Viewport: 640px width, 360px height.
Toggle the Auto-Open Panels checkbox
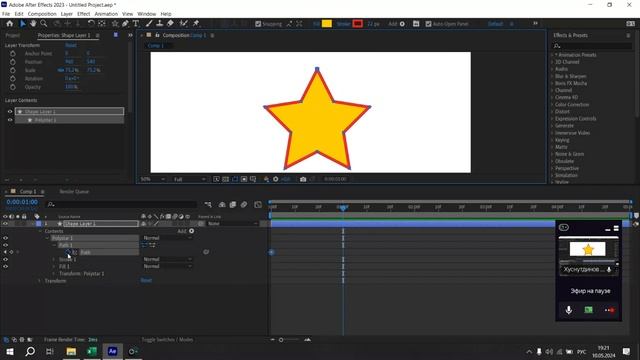point(428,24)
